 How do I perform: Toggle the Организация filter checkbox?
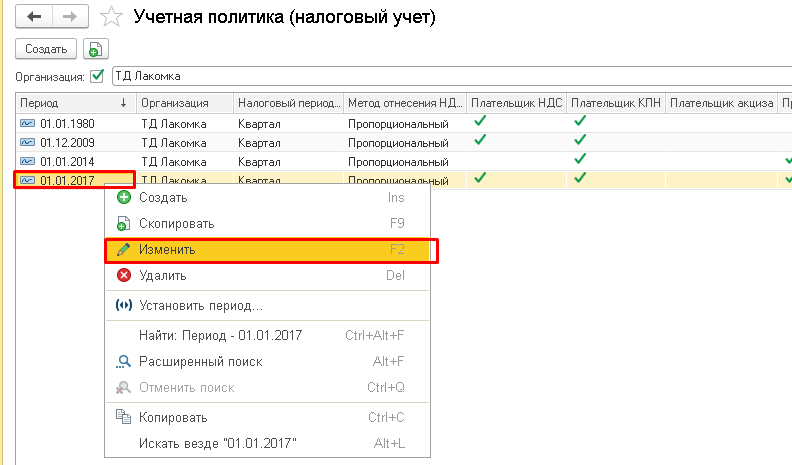[97, 76]
